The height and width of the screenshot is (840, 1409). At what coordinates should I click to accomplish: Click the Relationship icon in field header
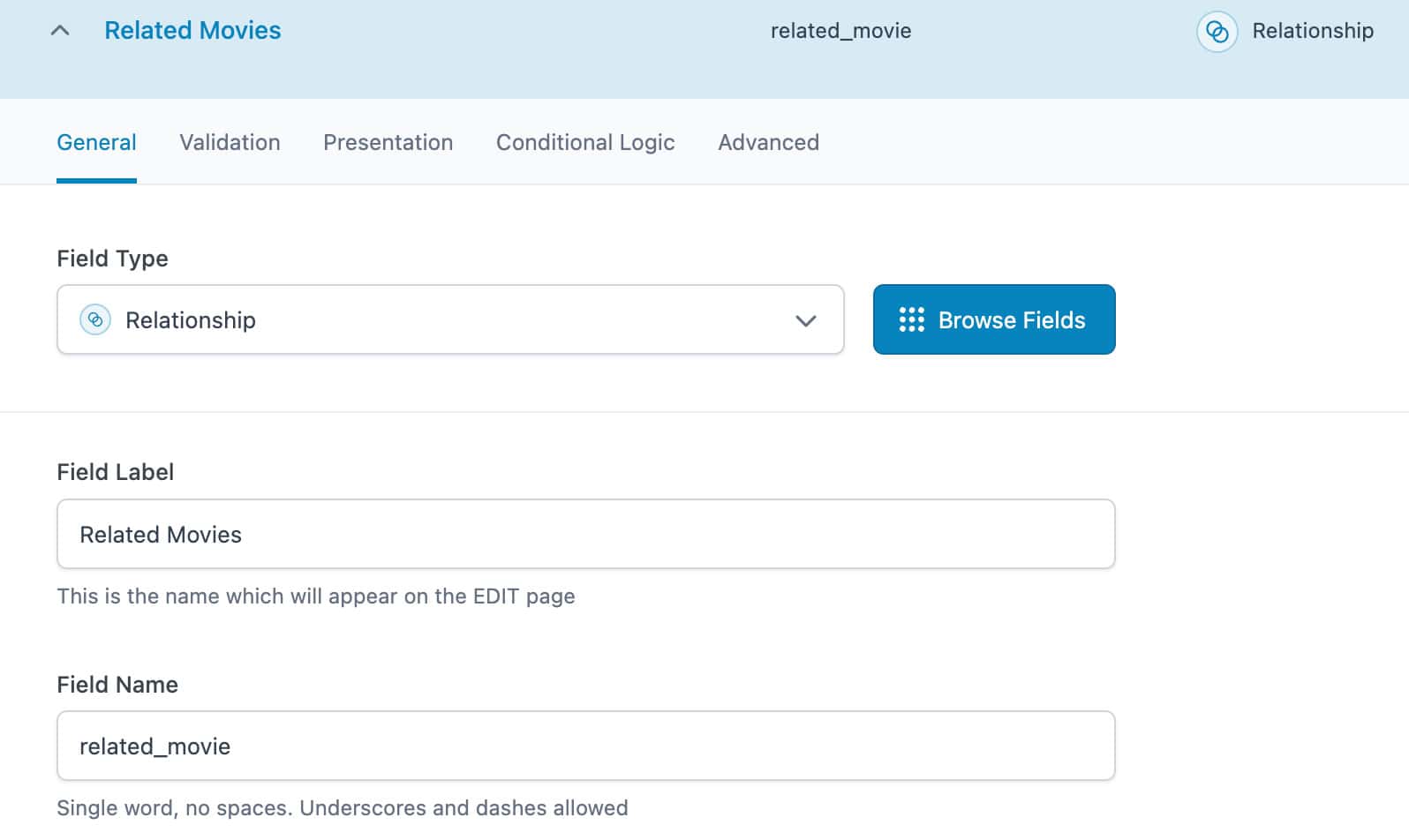[x=1217, y=32]
